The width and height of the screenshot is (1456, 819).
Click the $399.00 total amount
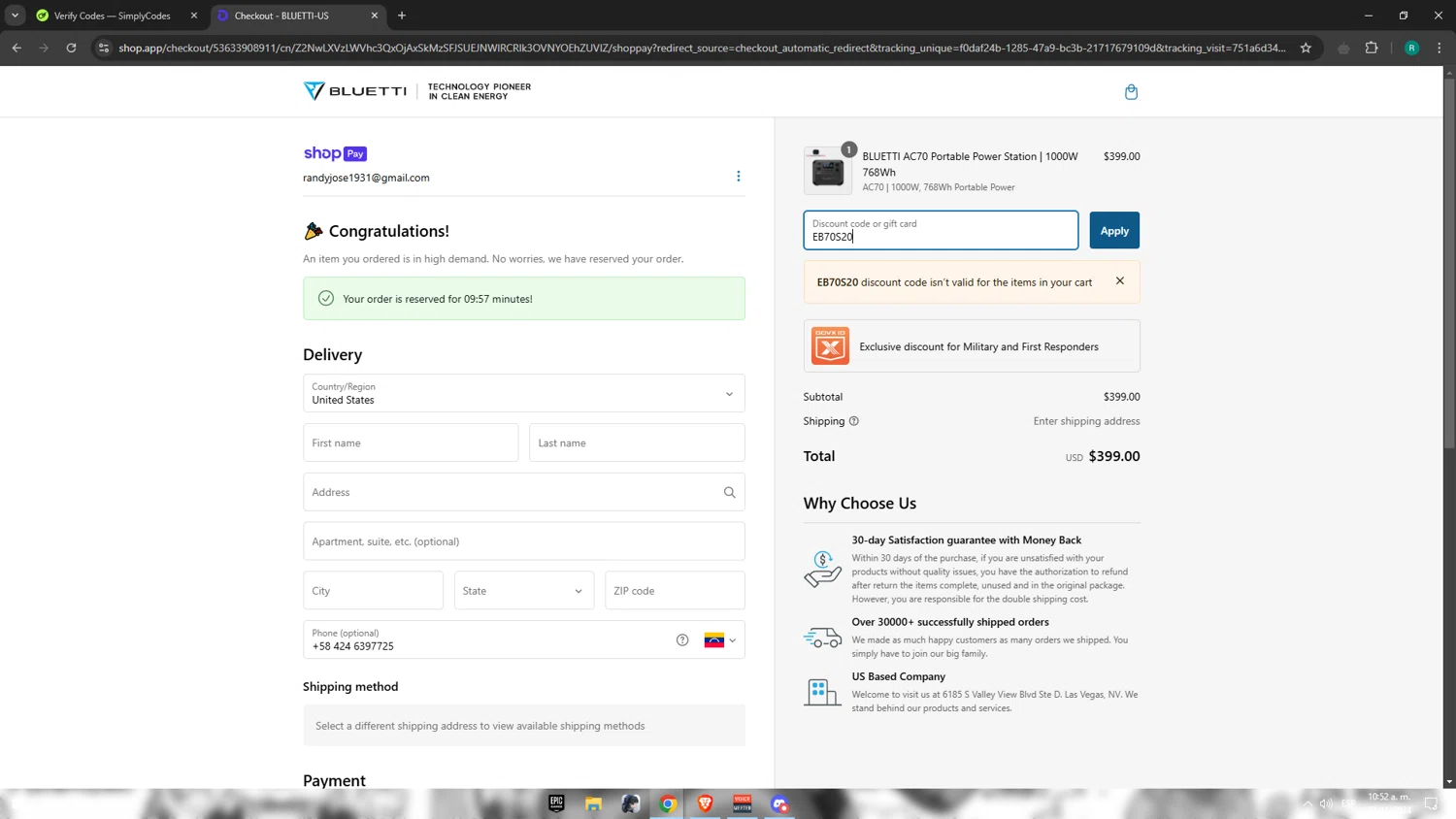click(1114, 456)
